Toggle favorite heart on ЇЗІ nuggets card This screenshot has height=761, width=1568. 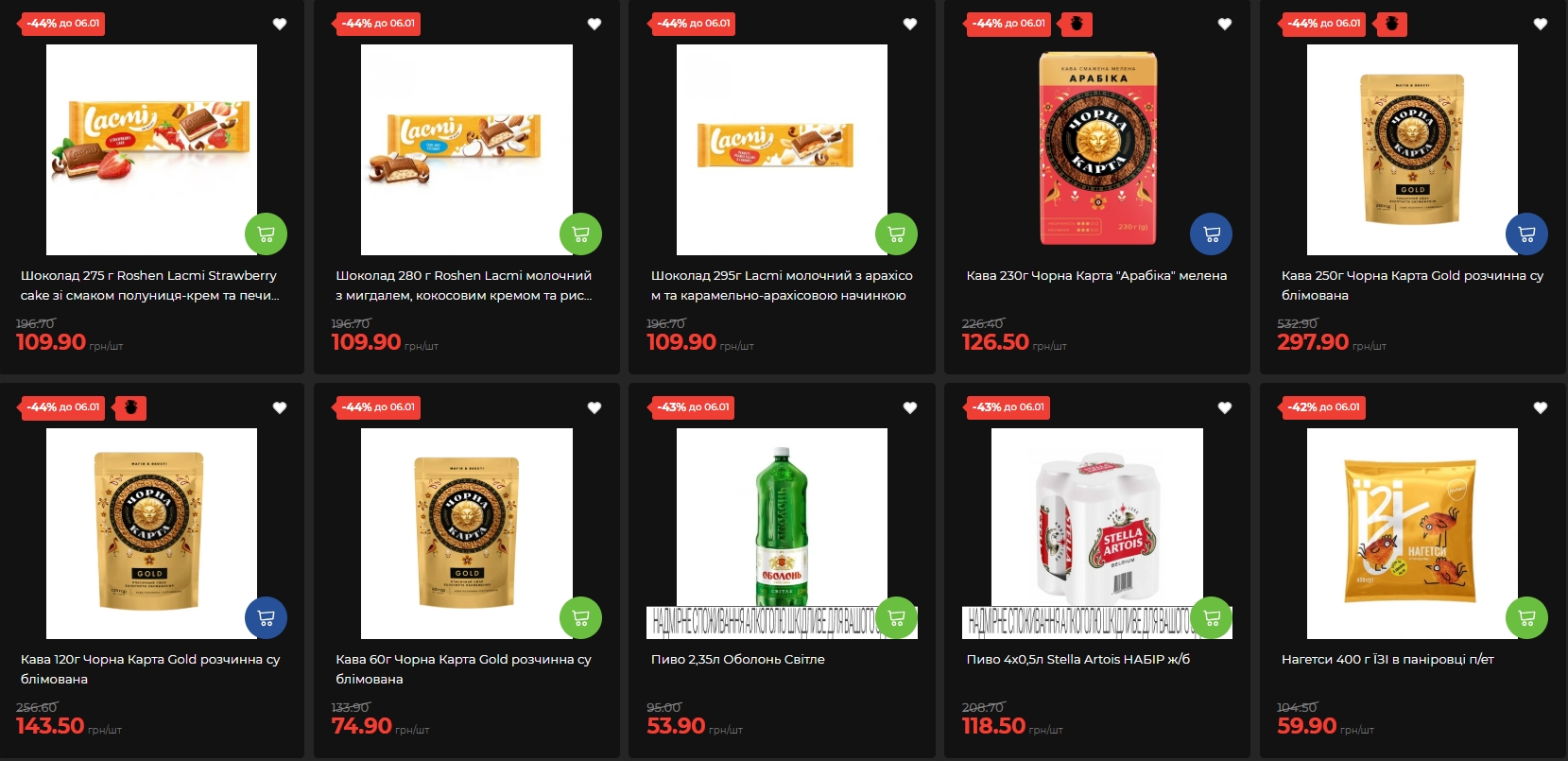(1541, 407)
